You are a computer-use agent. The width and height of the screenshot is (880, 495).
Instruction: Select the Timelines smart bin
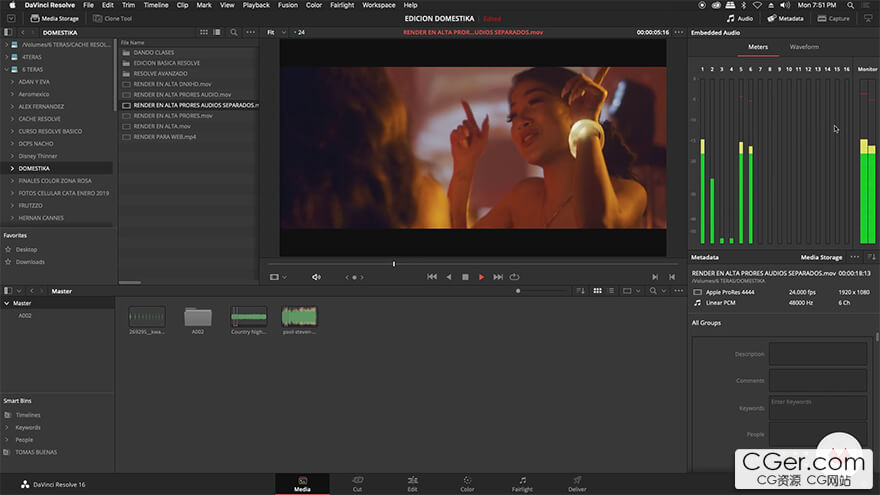click(x=28, y=415)
